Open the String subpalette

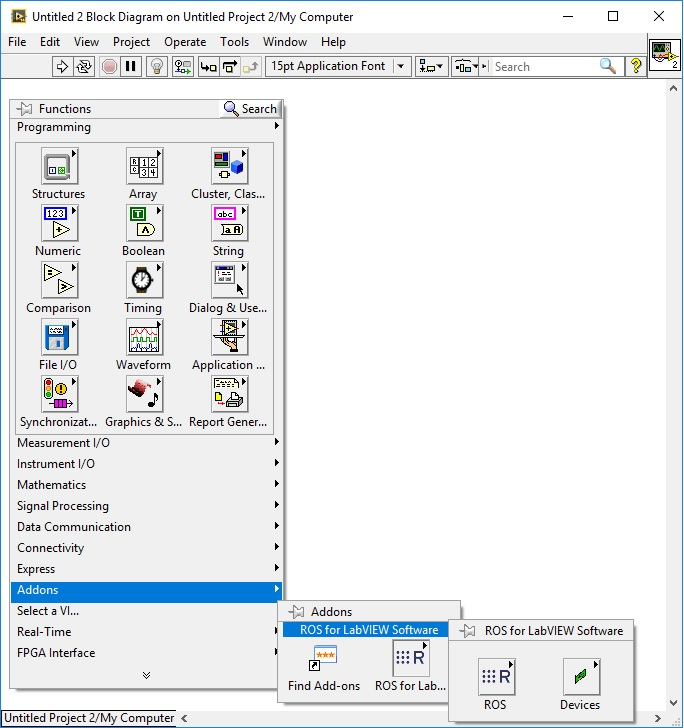point(229,223)
